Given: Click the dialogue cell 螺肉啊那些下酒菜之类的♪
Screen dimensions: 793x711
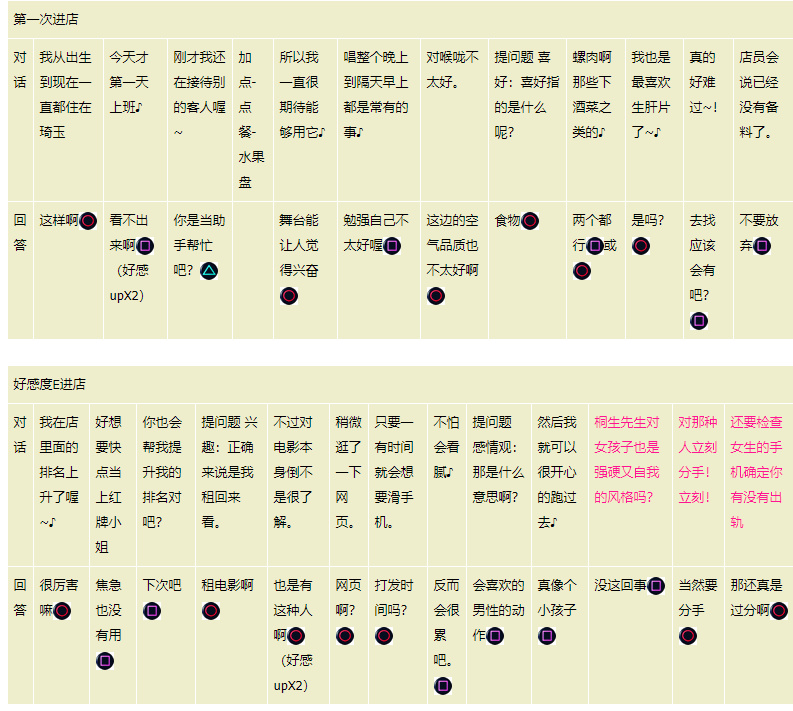Looking at the screenshot, I should 596,120.
